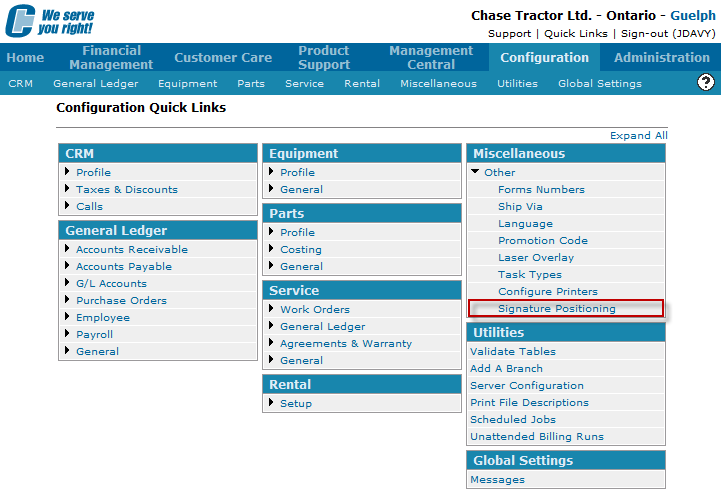
Task: Expand G/L Accounts arrow
Action: click(67, 283)
